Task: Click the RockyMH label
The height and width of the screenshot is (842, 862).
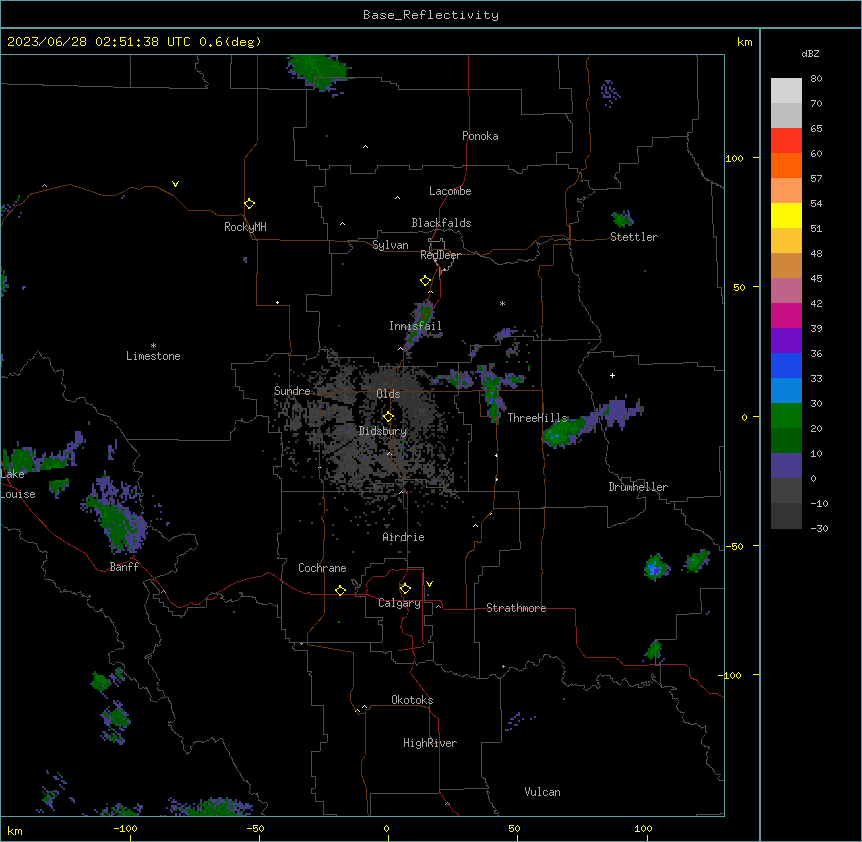Action: (245, 227)
